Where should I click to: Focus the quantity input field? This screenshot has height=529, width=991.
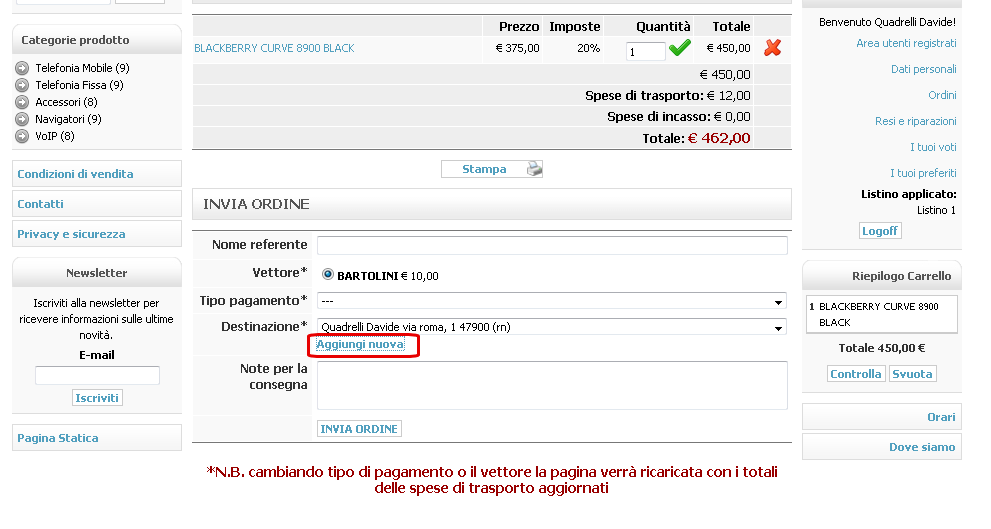pos(645,51)
